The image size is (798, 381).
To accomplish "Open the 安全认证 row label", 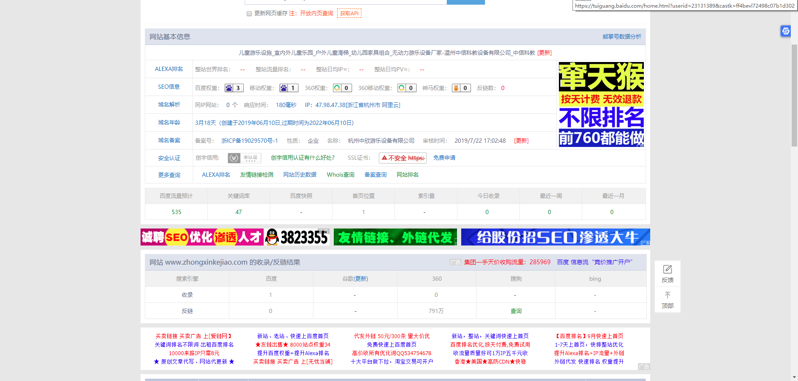I will tap(169, 158).
